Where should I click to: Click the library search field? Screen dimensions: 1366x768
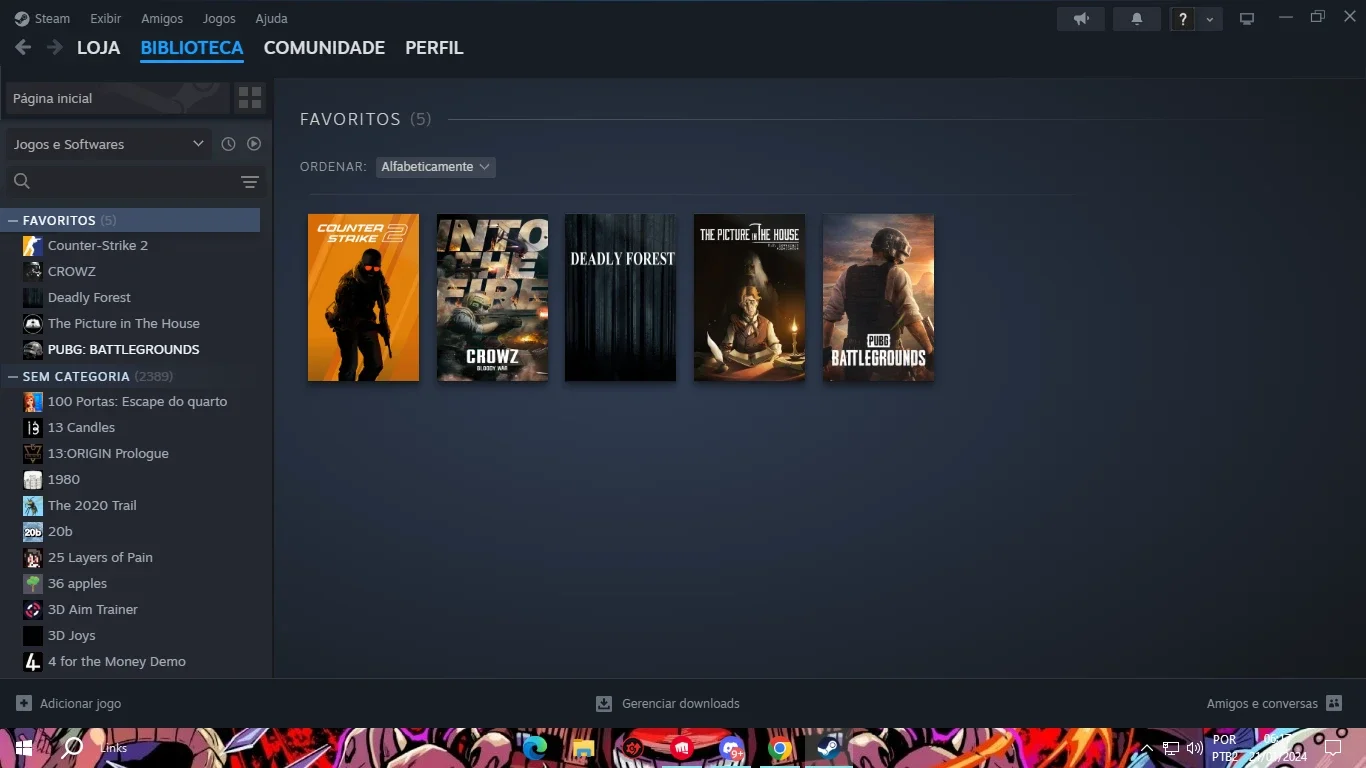(x=133, y=181)
